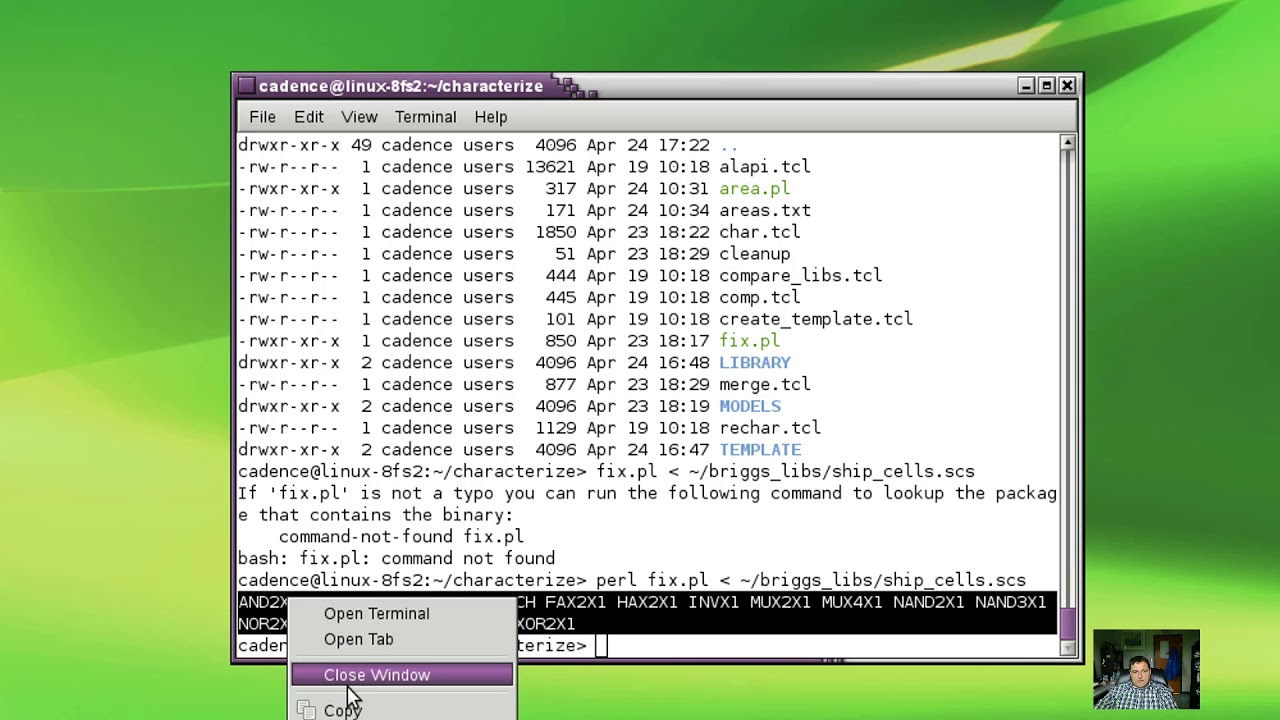Click the terminal window icon in title bar

click(246, 86)
